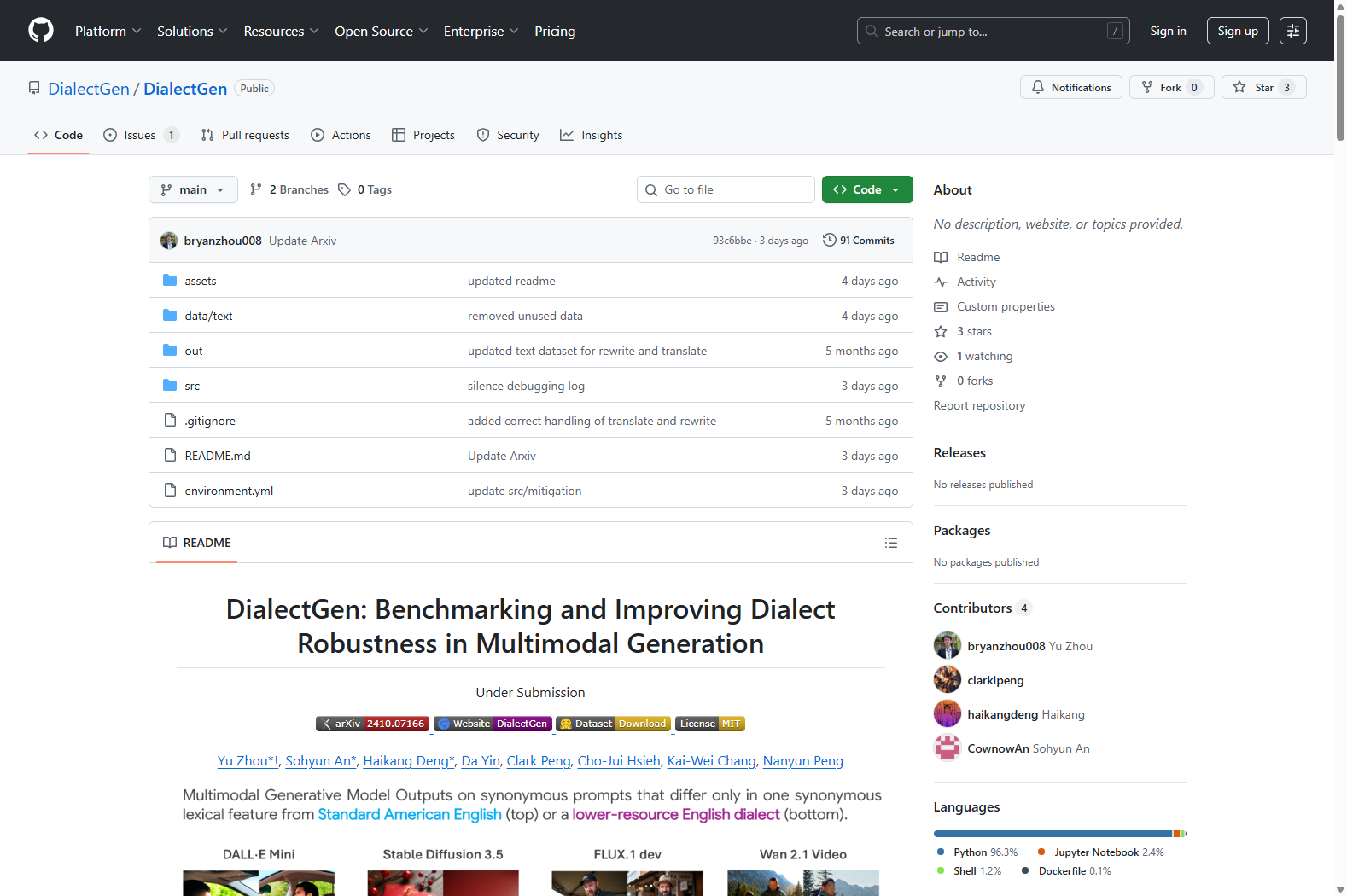Click the README.md file icon
The image size is (1347, 896).
(170, 455)
